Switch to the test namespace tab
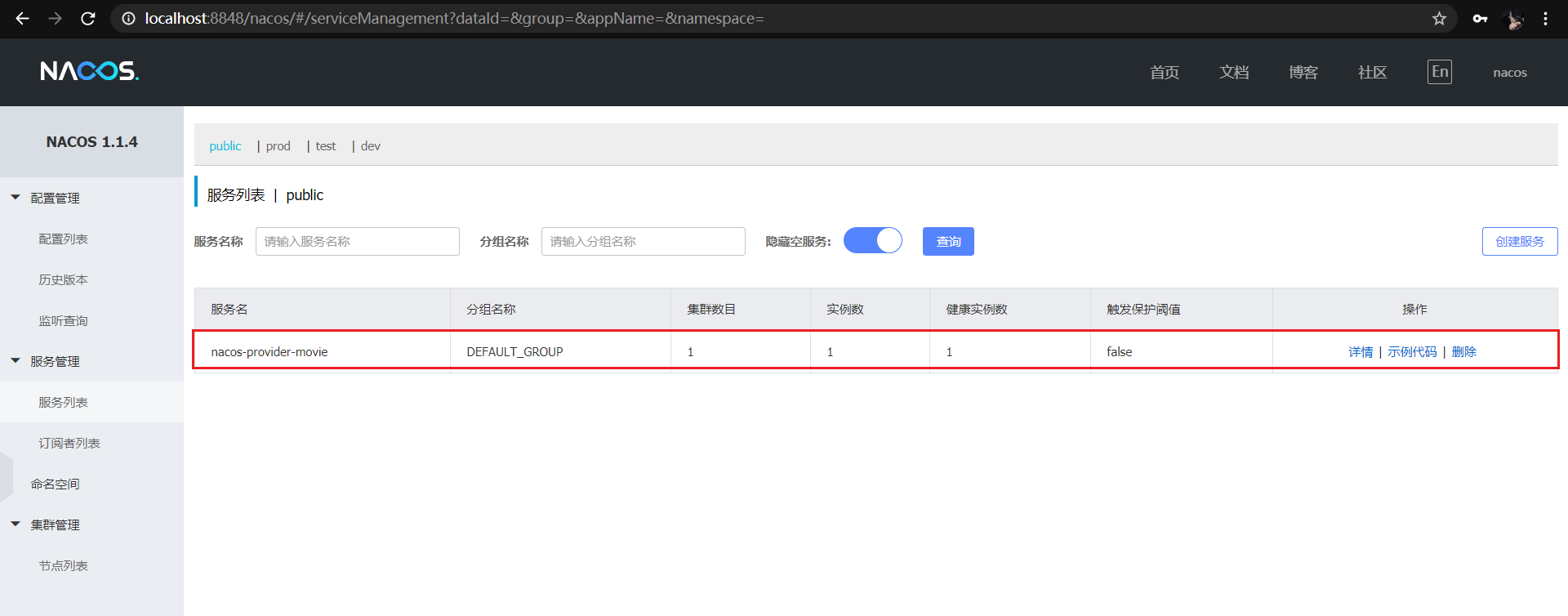 (x=326, y=145)
